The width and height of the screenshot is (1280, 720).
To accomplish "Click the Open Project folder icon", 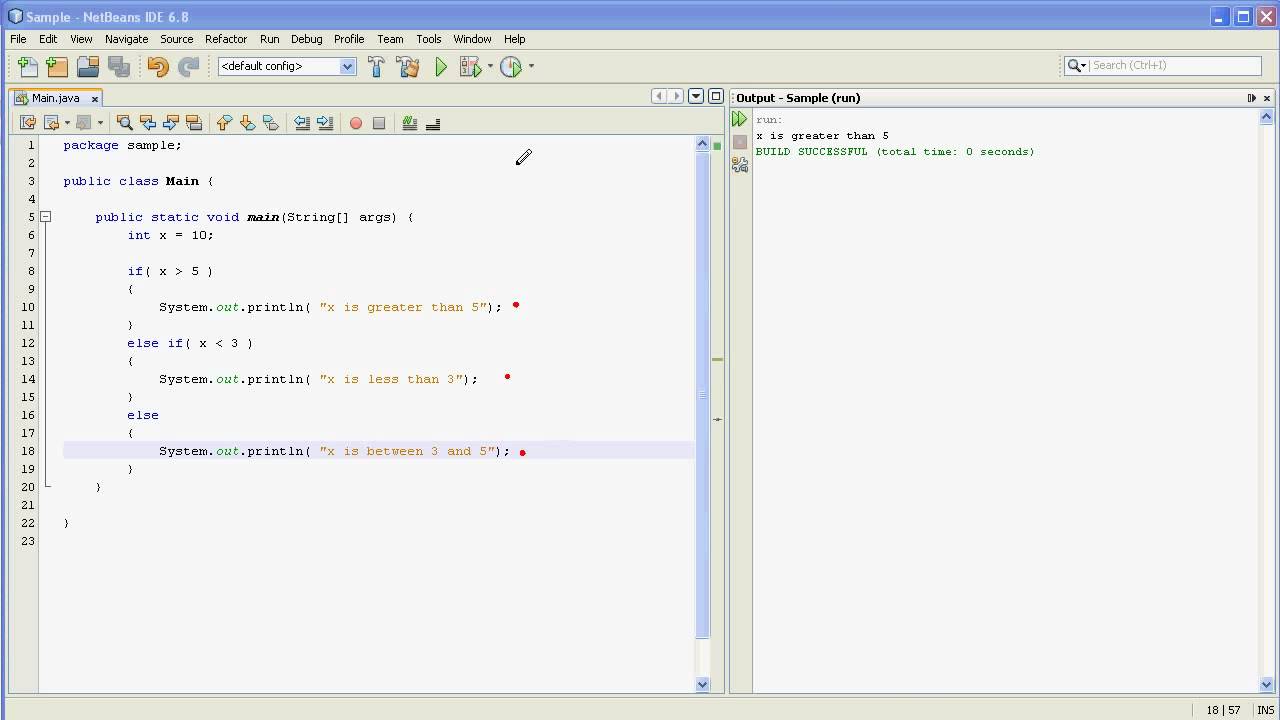I will [x=88, y=67].
